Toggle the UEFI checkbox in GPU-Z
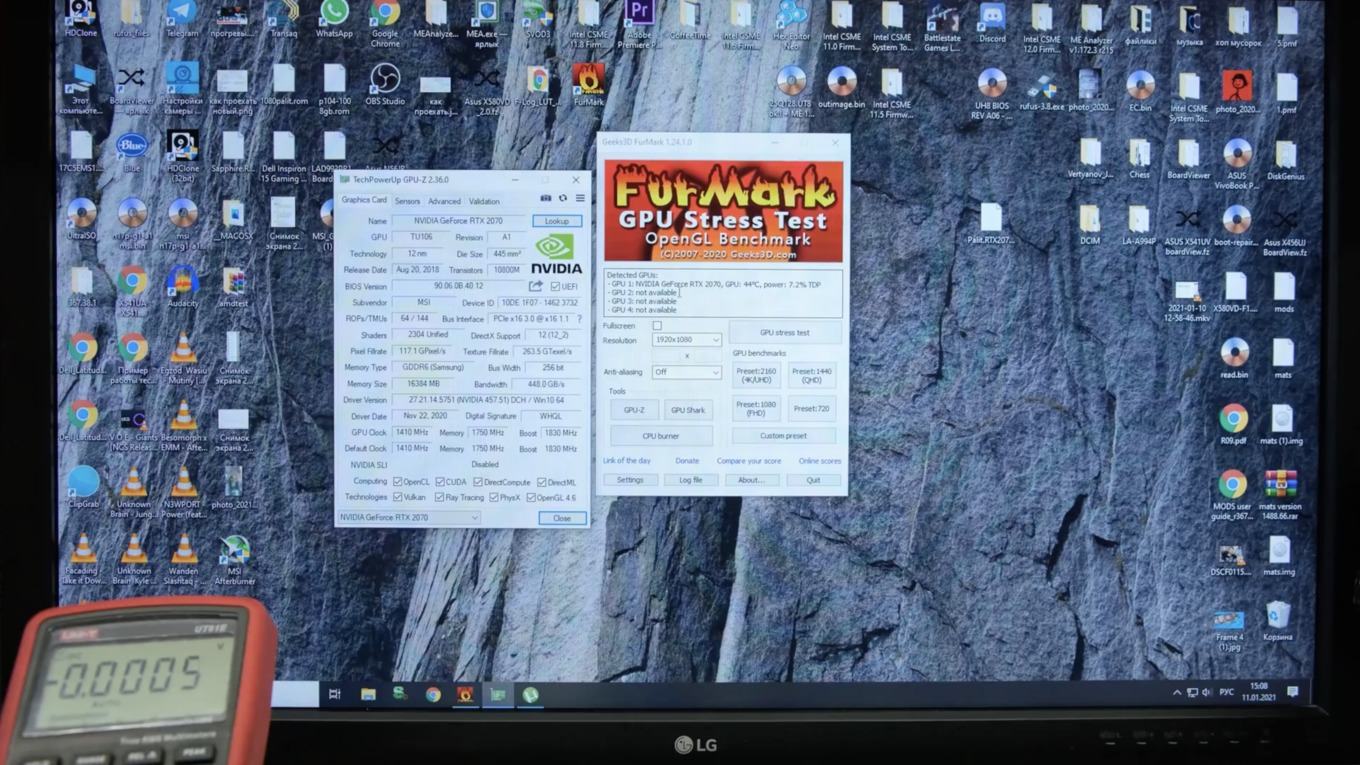This screenshot has height=765, width=1360. tap(555, 287)
